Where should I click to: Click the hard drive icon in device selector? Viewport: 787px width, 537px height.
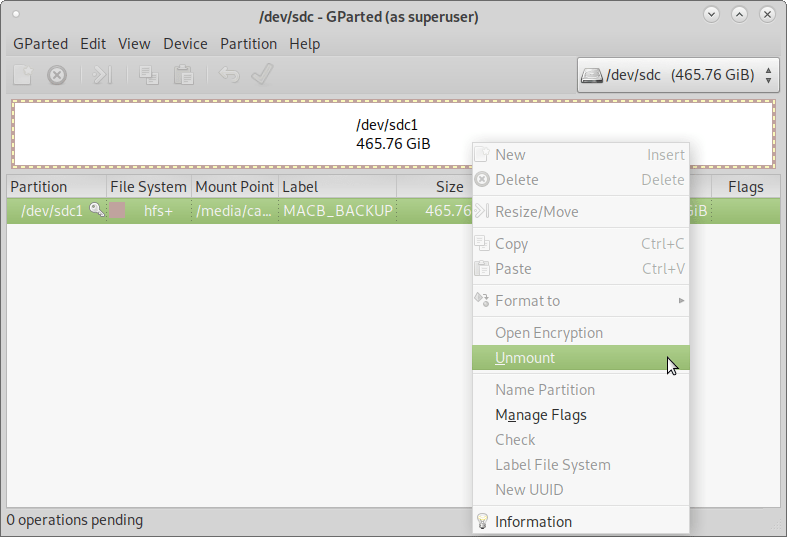(x=592, y=75)
